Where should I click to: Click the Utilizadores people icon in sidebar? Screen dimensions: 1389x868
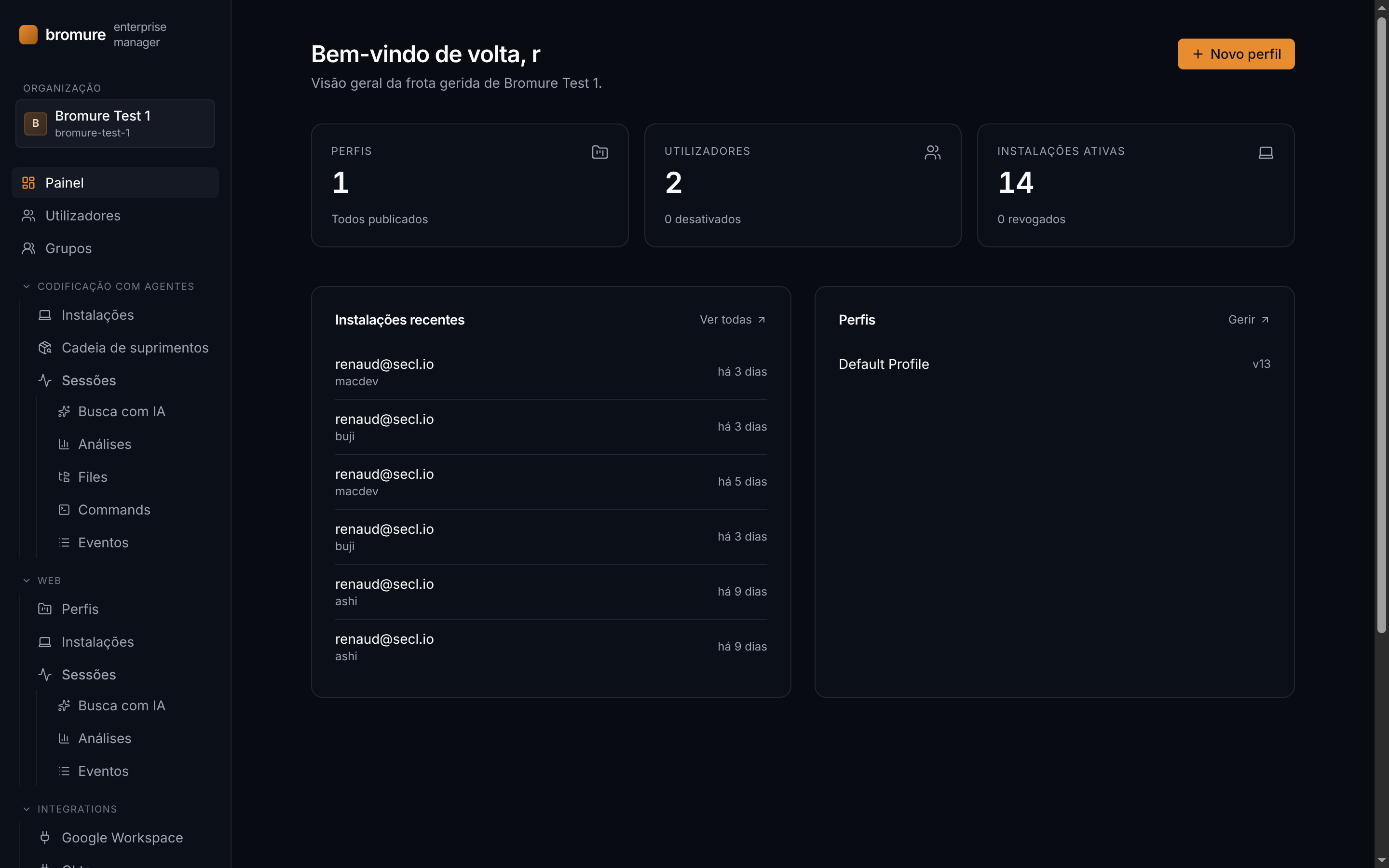pos(28,216)
